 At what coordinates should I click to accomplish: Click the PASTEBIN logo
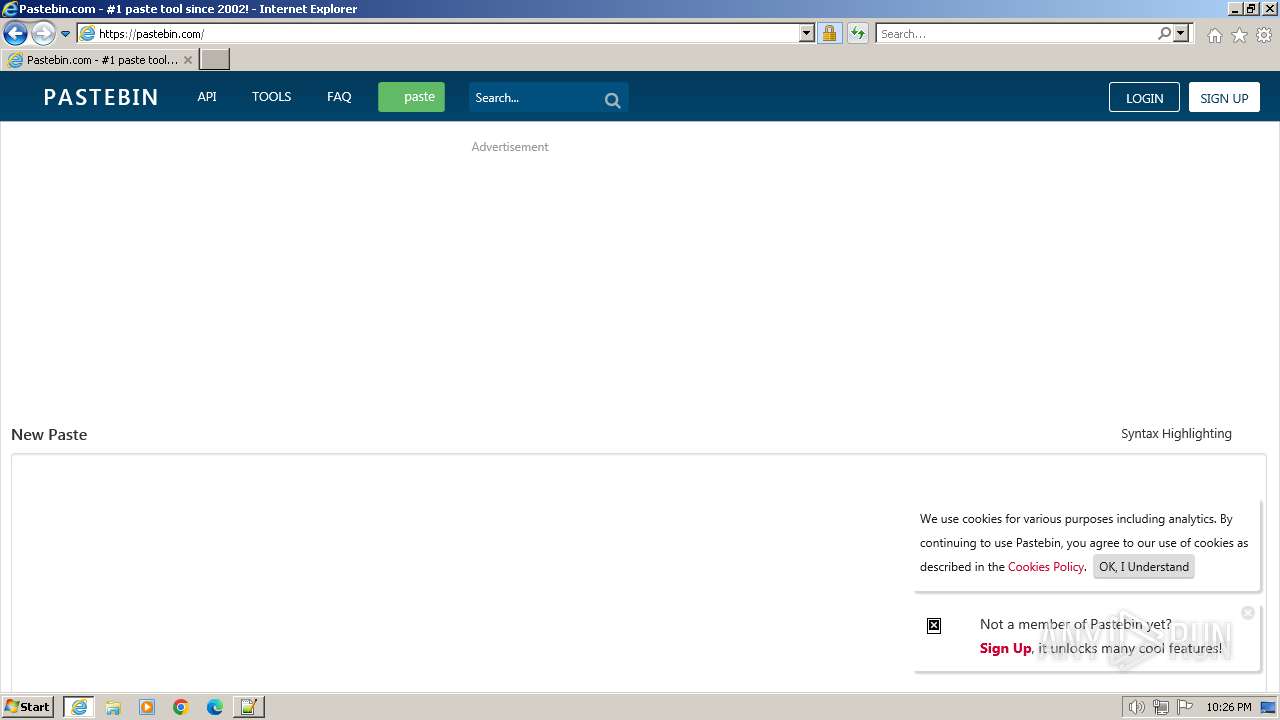click(x=101, y=97)
